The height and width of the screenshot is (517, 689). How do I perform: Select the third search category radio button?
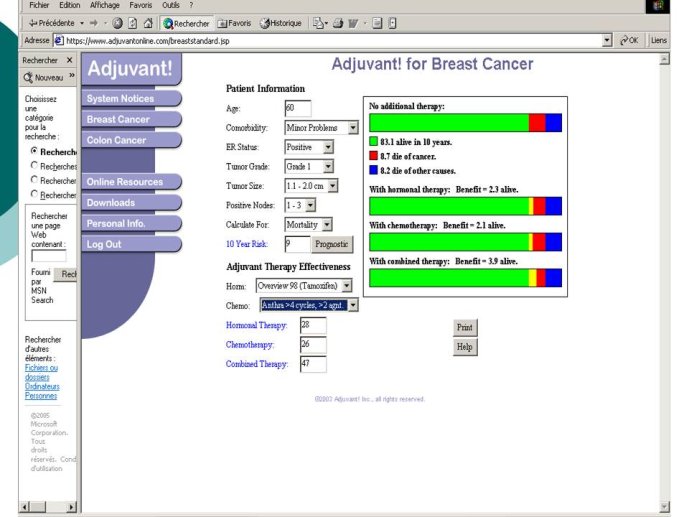pyautogui.click(x=34, y=179)
